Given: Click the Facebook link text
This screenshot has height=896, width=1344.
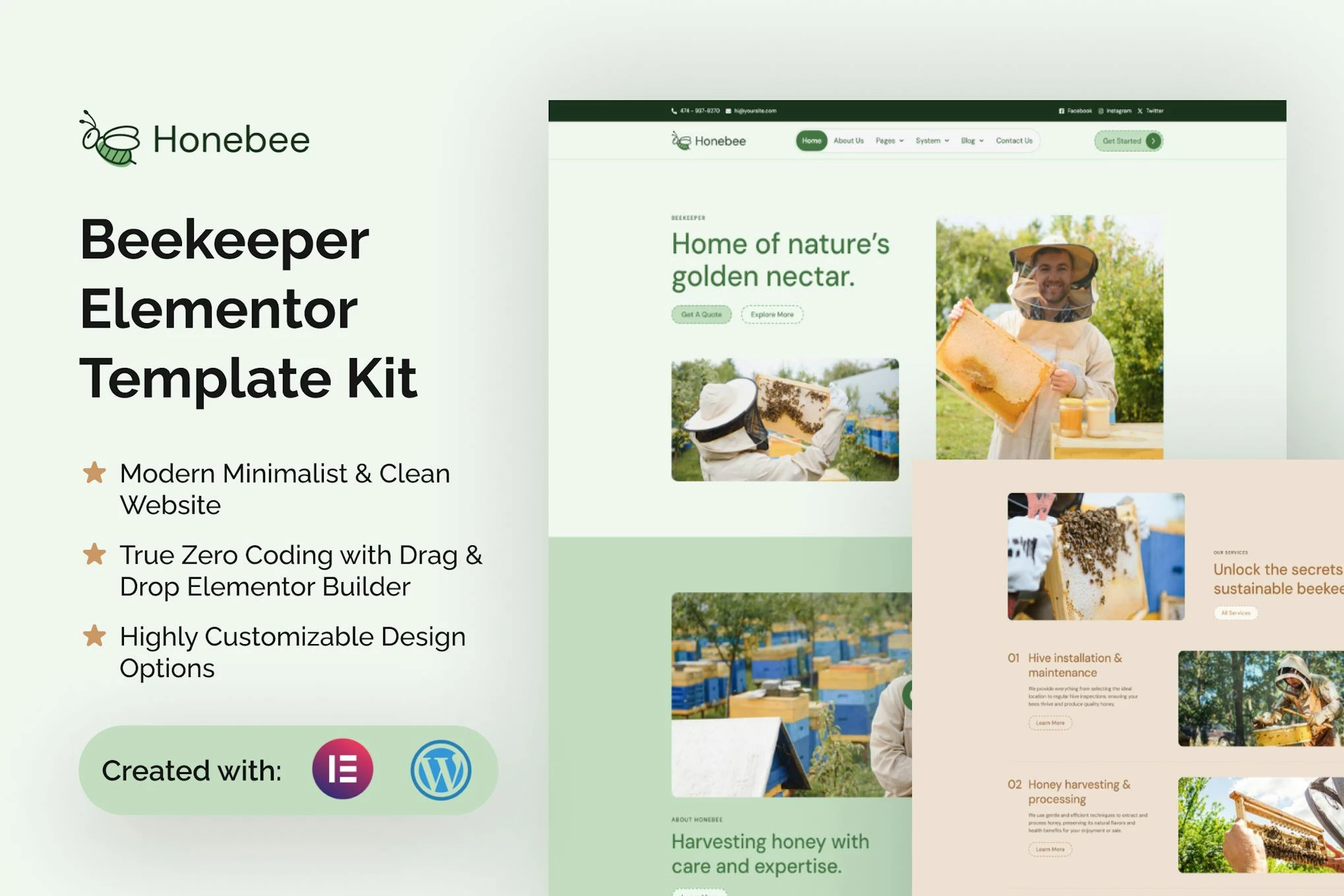Looking at the screenshot, I should click(1079, 111).
